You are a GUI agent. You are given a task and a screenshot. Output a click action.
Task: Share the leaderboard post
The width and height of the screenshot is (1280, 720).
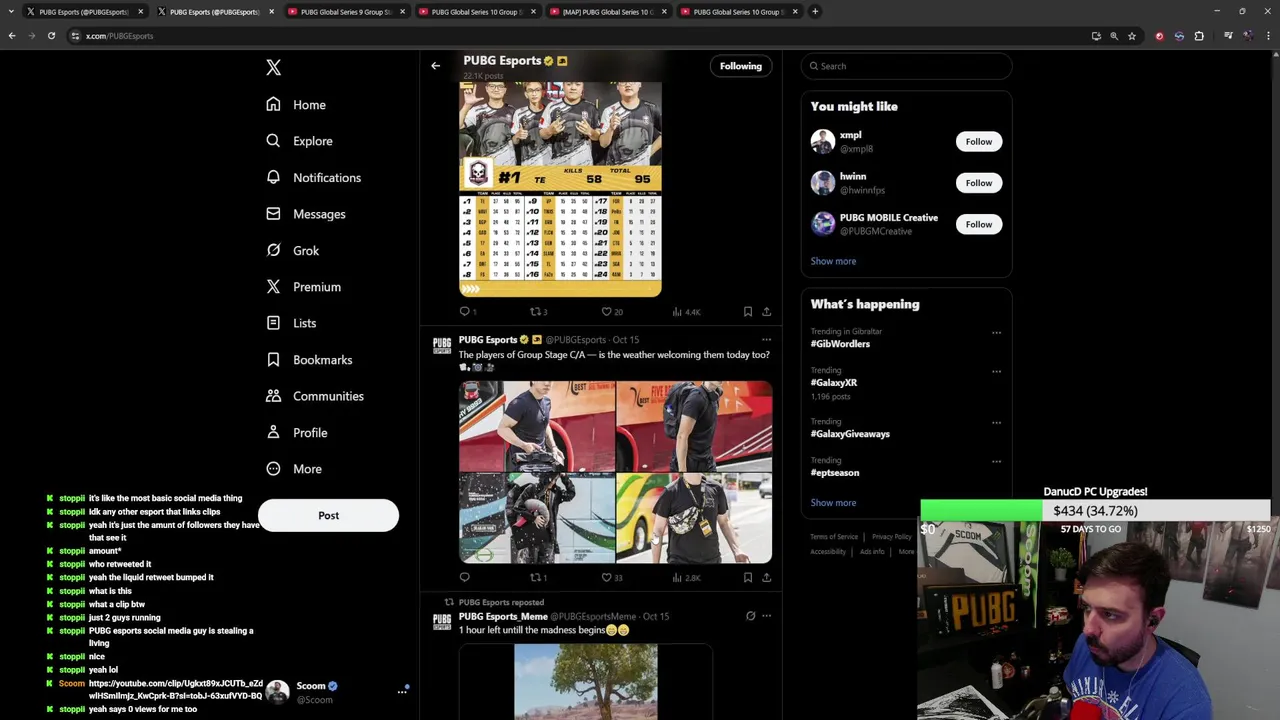click(766, 312)
